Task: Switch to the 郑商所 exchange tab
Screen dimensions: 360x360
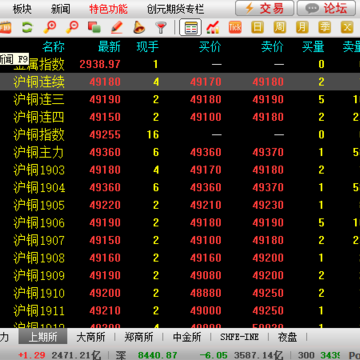Action: click(139, 337)
